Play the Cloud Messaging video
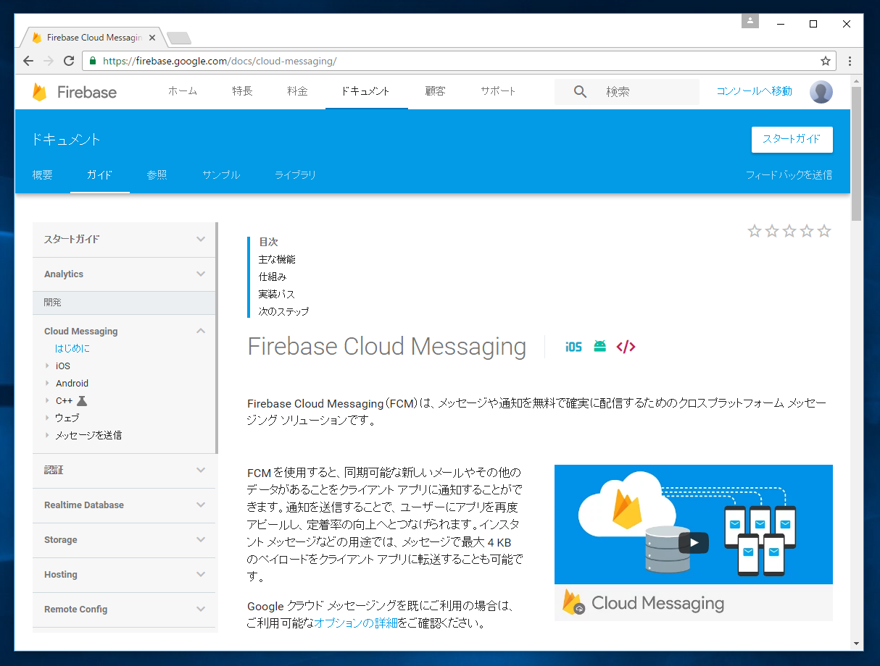This screenshot has height=666, width=880. point(694,542)
